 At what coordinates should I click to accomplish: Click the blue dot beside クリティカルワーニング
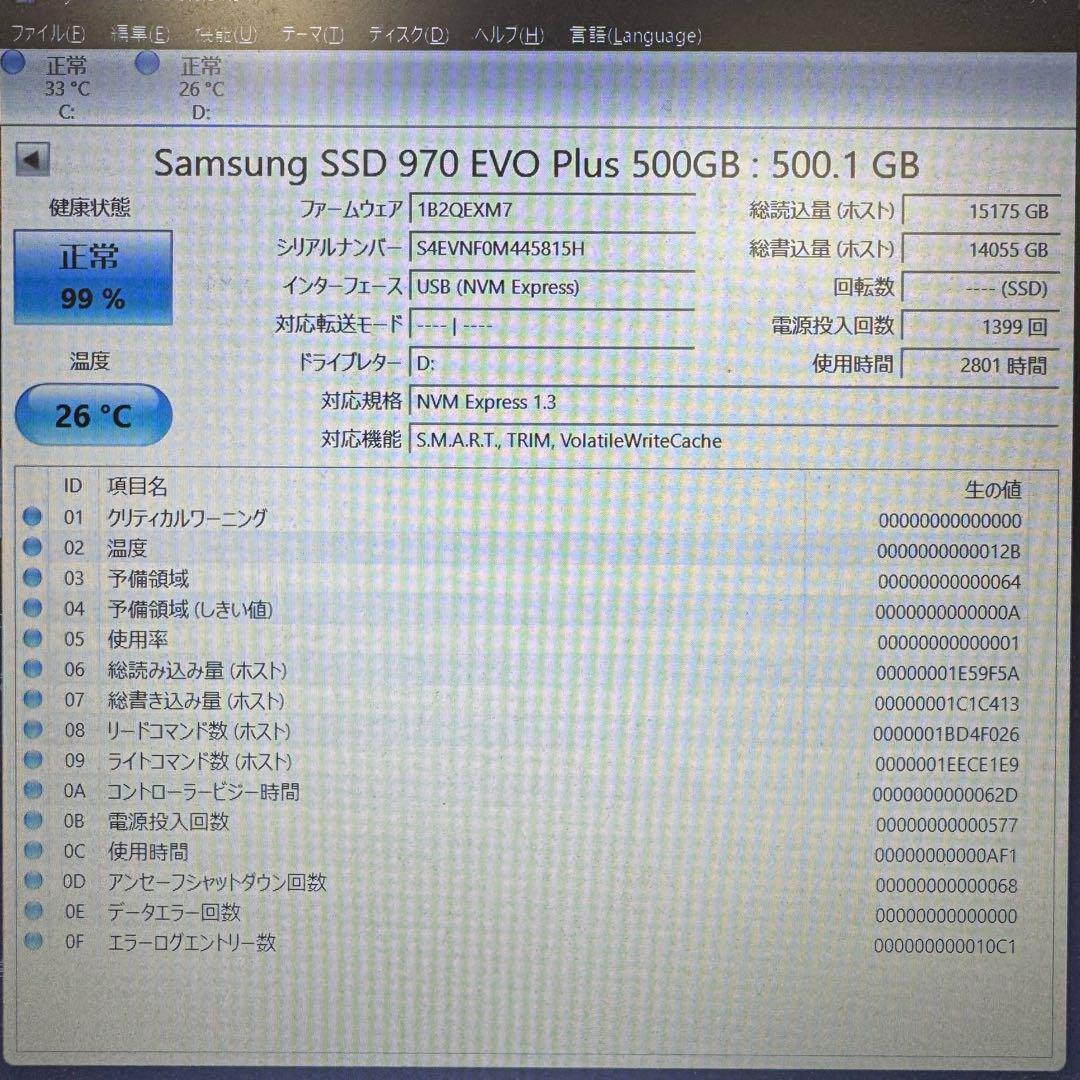pyautogui.click(x=33, y=516)
